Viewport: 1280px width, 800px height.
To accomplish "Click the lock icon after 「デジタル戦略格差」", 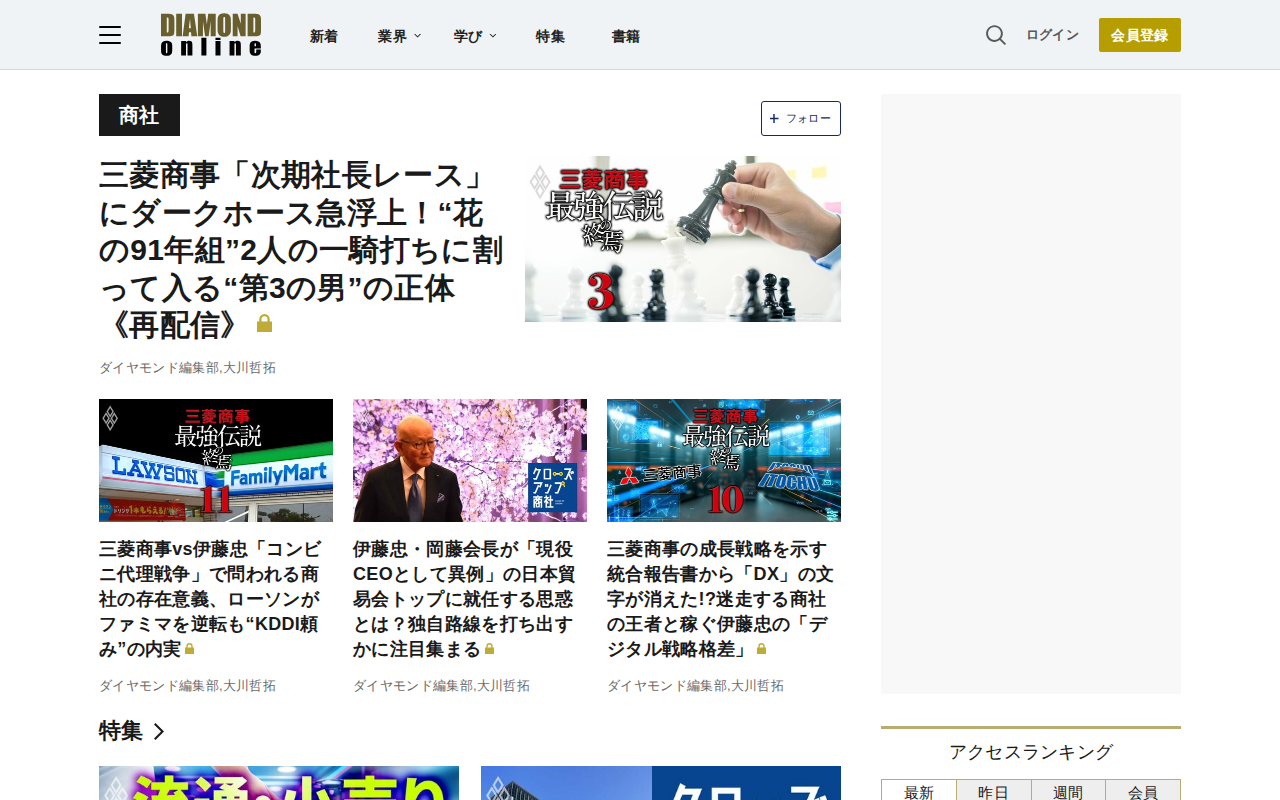I will click(x=761, y=649).
